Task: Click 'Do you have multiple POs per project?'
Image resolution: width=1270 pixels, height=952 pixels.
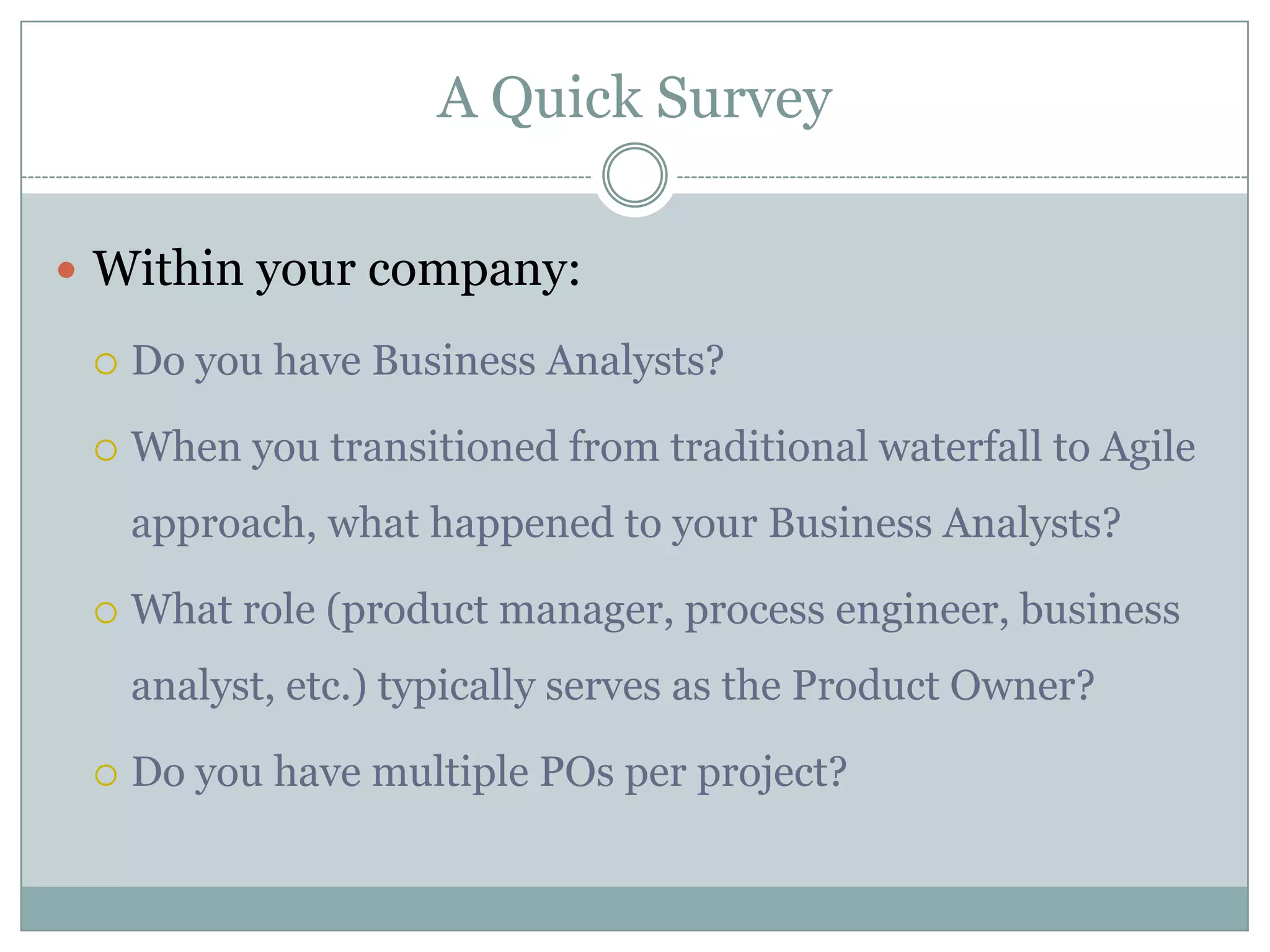Action: pyautogui.click(x=489, y=772)
